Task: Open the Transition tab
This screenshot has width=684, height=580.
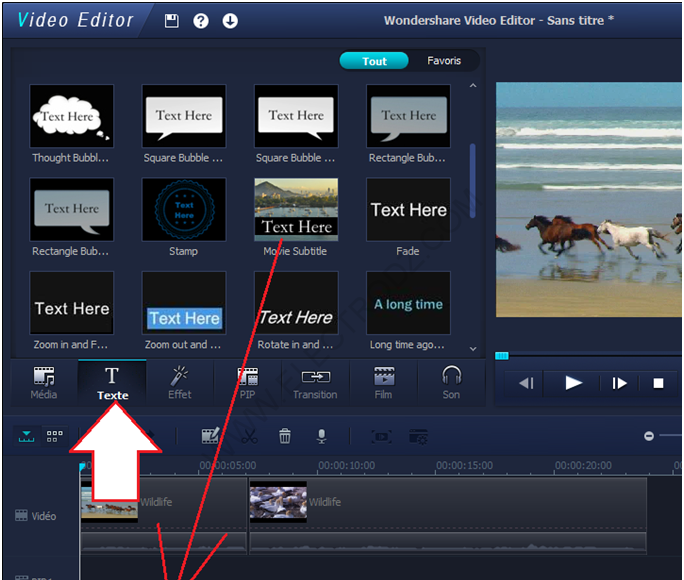Action: point(315,383)
